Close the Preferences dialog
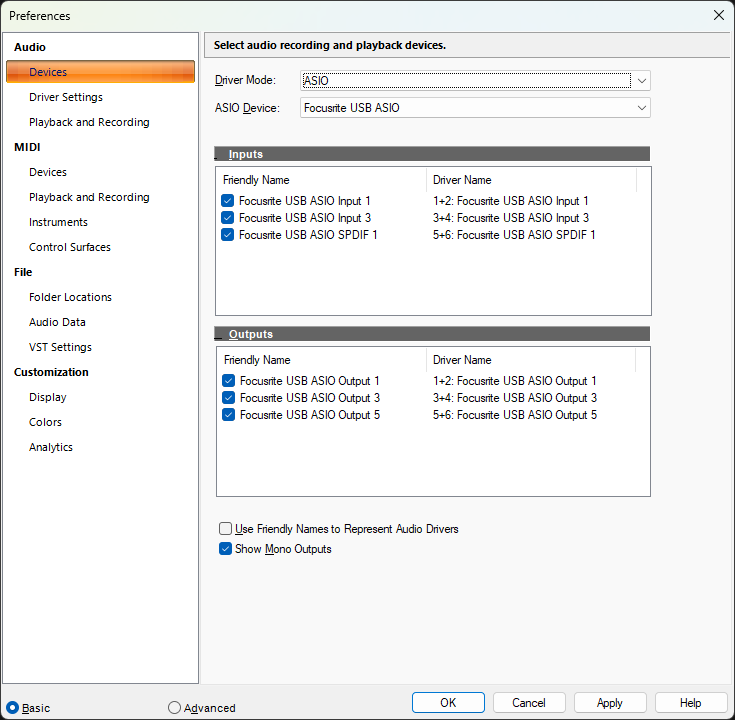 click(719, 15)
